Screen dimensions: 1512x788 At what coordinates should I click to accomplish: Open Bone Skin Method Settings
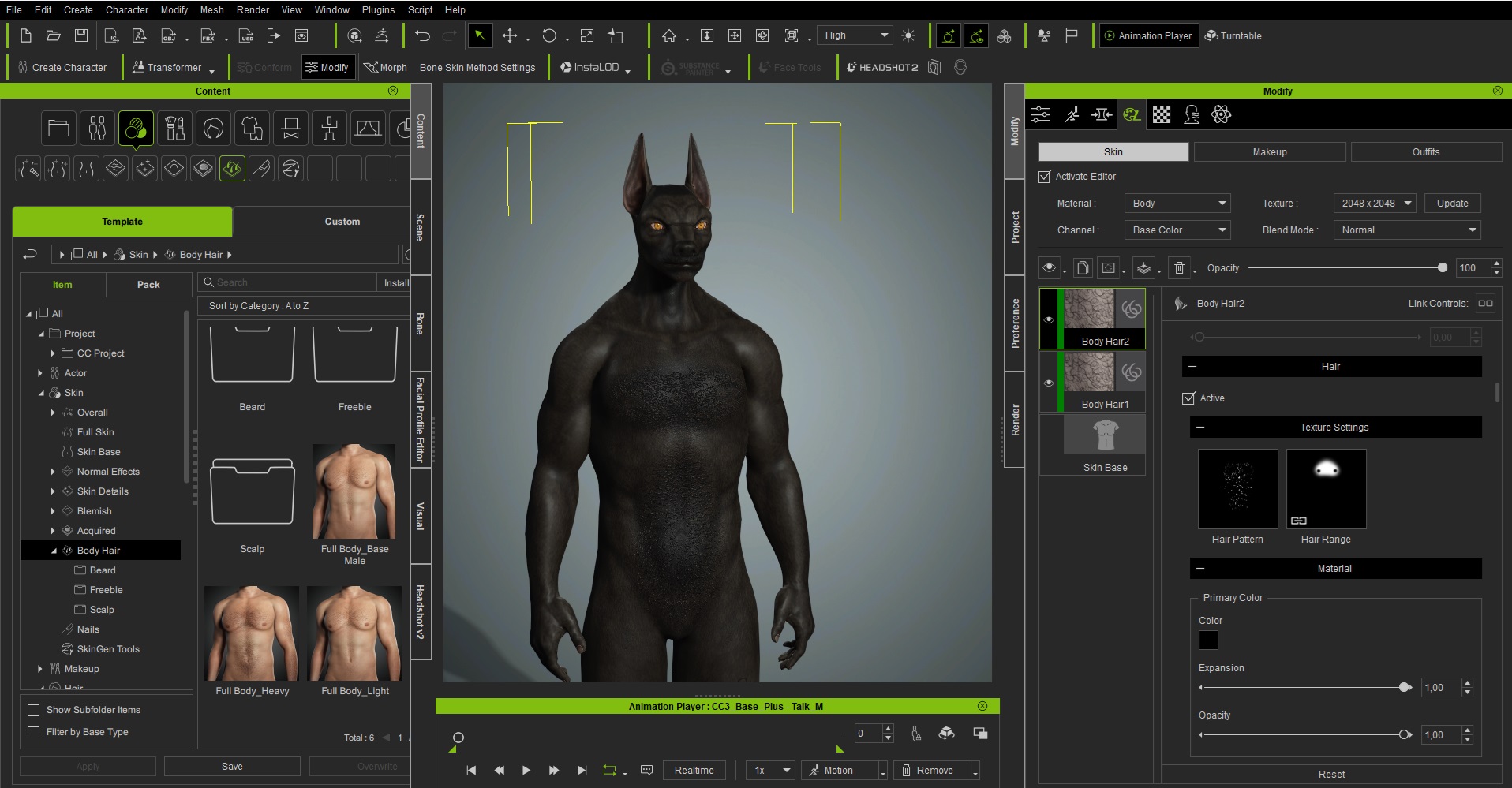477,67
